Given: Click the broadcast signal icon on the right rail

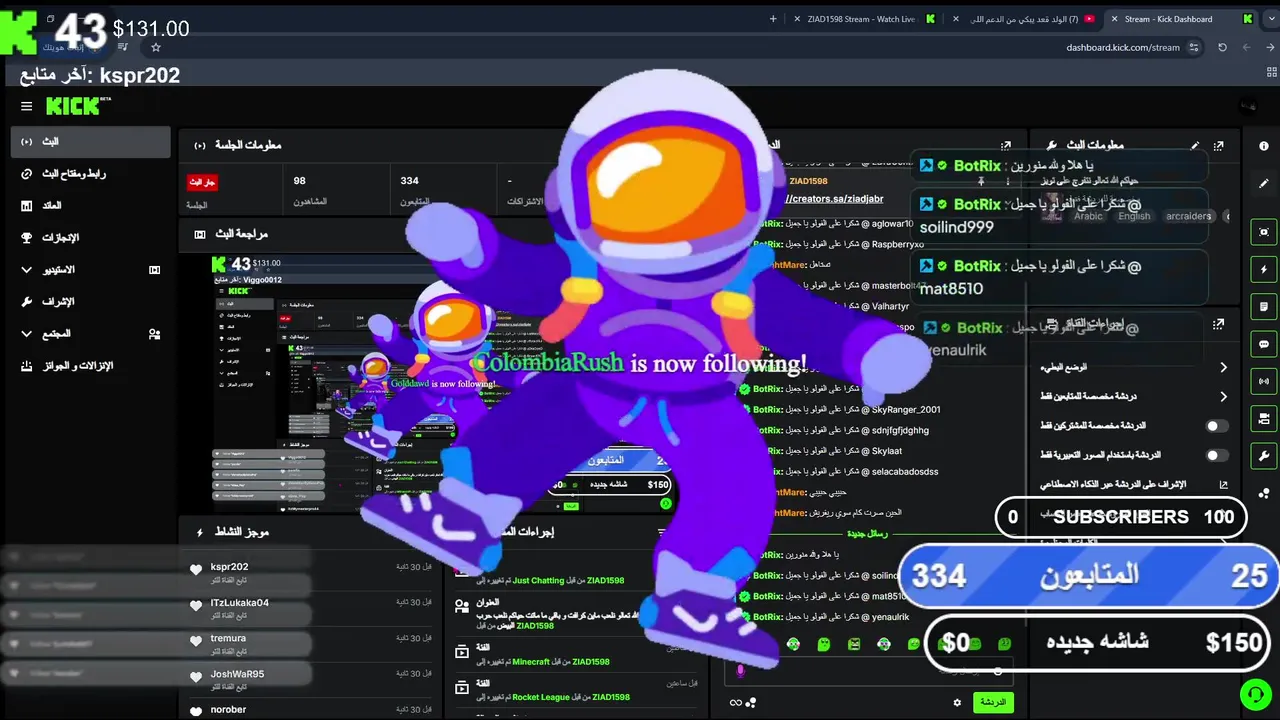Looking at the screenshot, I should 1264,381.
